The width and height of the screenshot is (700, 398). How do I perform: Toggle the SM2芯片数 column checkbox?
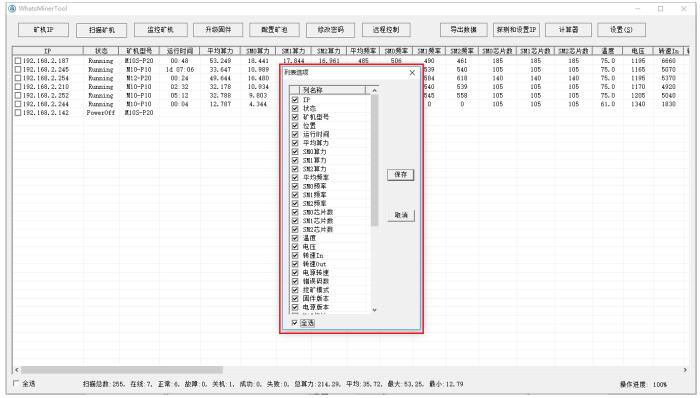coord(295,229)
